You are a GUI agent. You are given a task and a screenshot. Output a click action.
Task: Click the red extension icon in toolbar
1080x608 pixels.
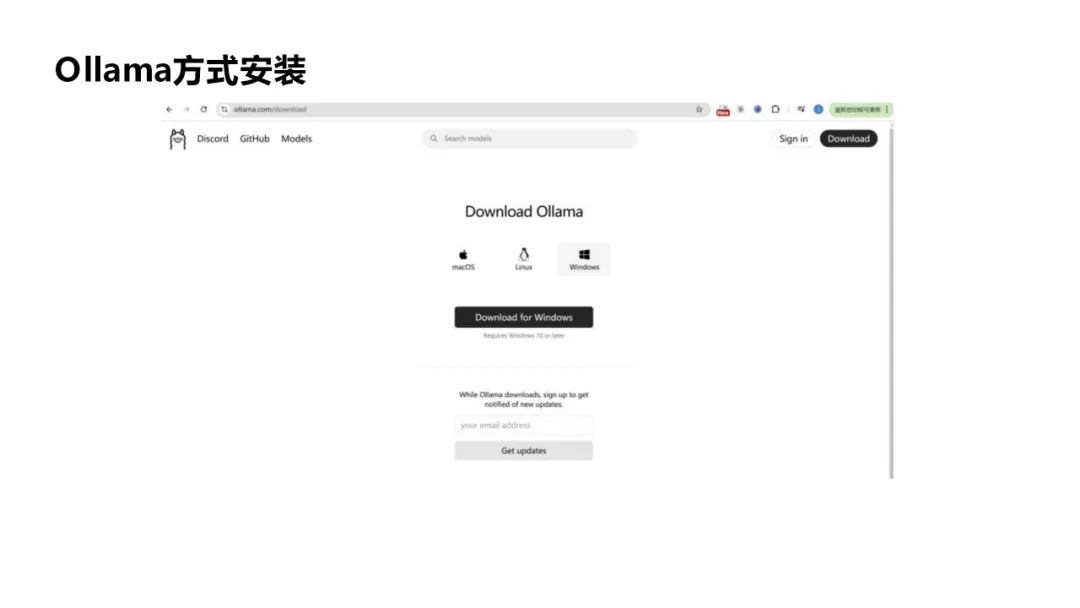[x=723, y=110]
